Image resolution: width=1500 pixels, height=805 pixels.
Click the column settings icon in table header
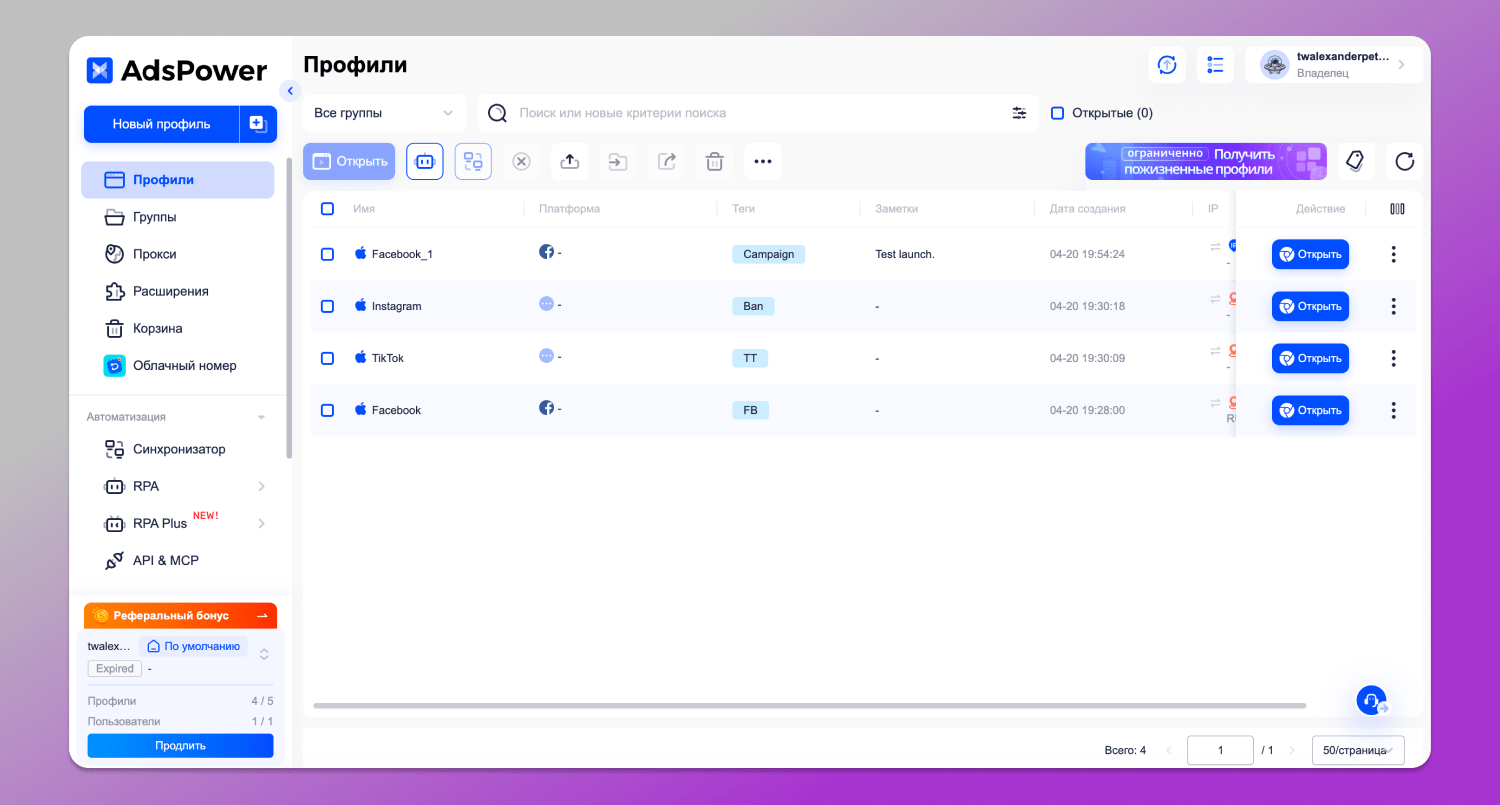[x=1397, y=209]
